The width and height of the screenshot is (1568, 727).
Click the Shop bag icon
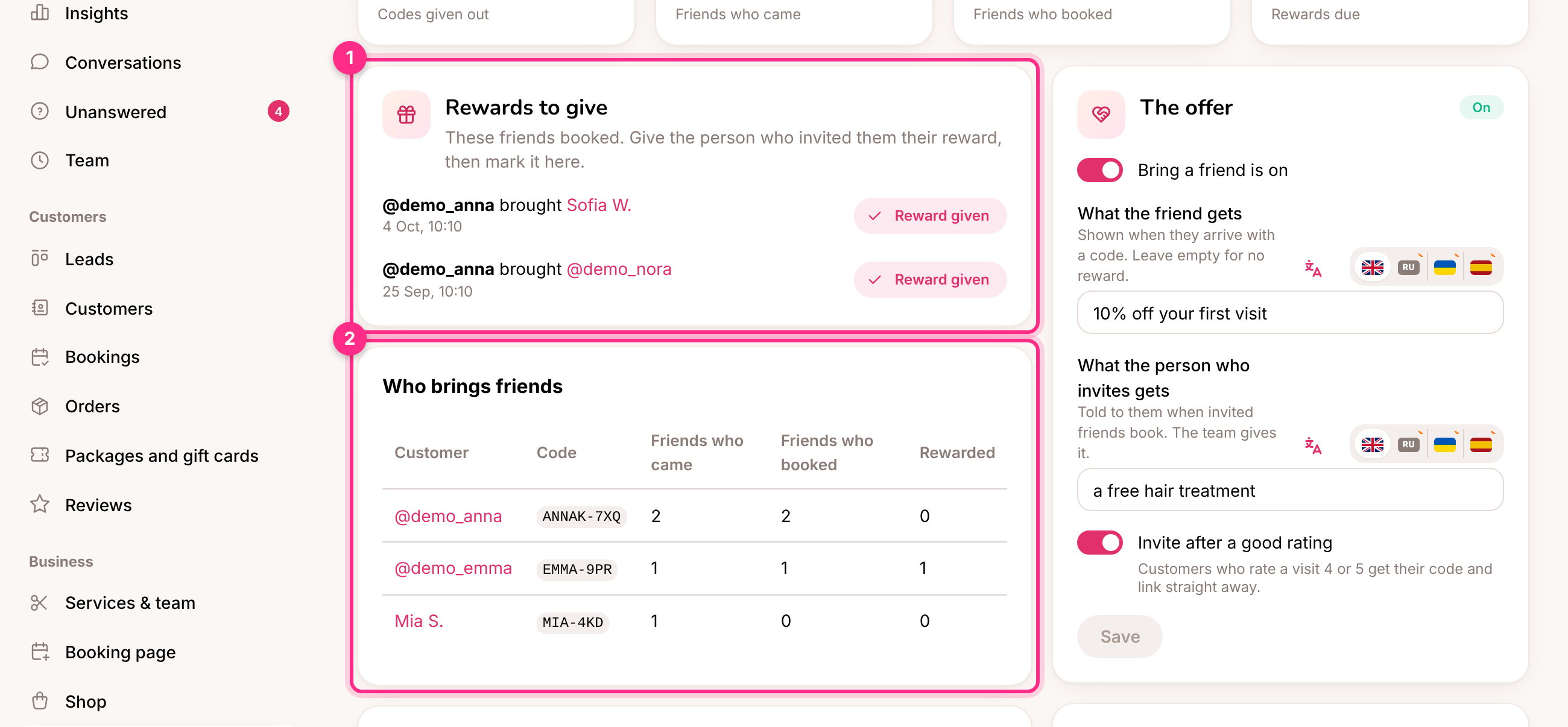(40, 702)
